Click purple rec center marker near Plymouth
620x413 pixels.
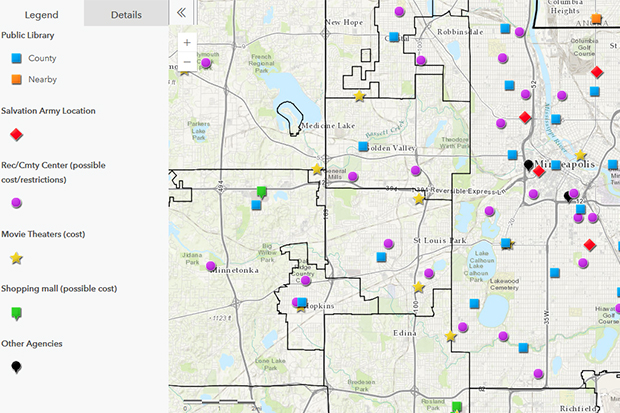(206, 63)
